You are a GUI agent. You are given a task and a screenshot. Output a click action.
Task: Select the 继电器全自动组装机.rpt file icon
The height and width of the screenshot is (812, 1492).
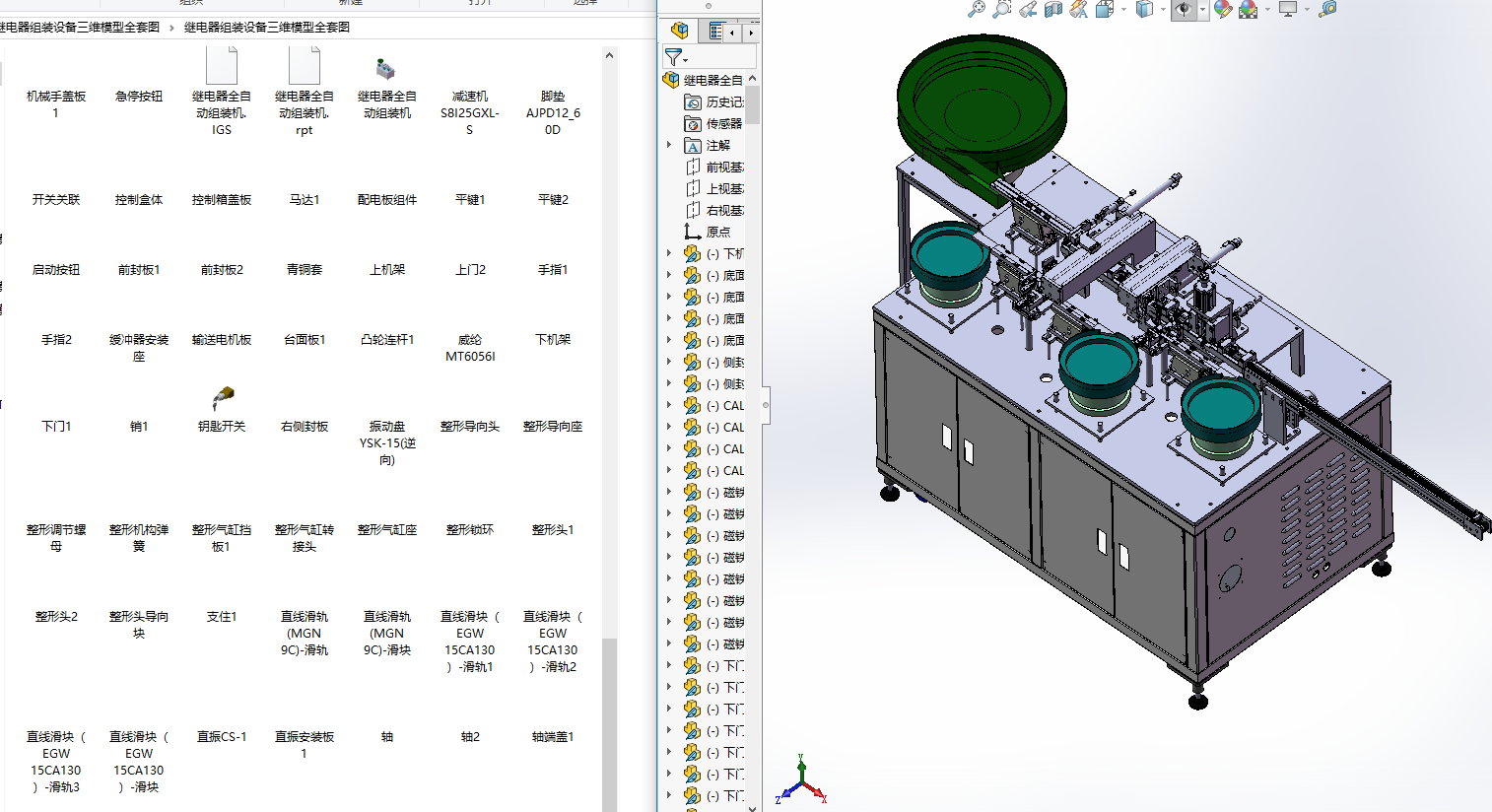(305, 65)
